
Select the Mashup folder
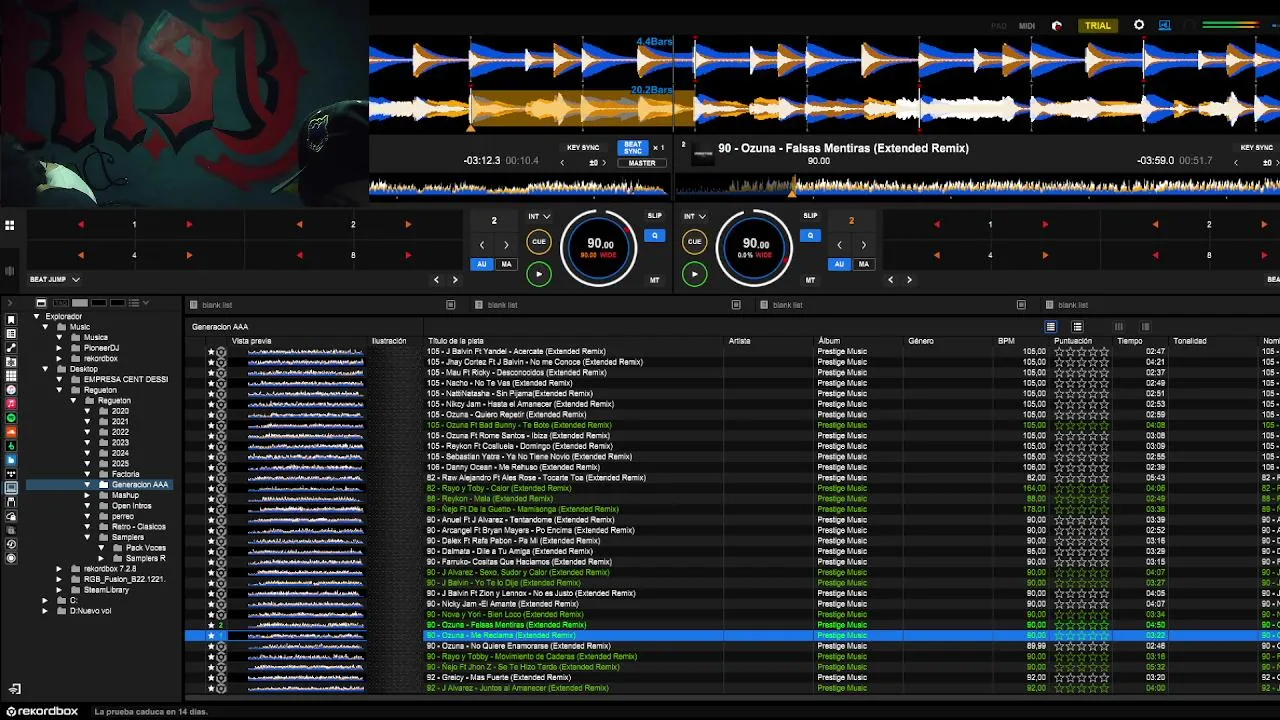click(x=125, y=495)
